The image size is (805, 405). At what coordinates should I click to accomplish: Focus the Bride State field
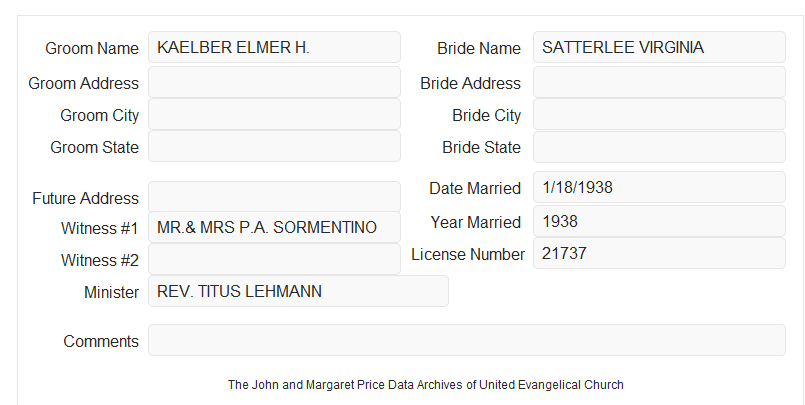(659, 147)
